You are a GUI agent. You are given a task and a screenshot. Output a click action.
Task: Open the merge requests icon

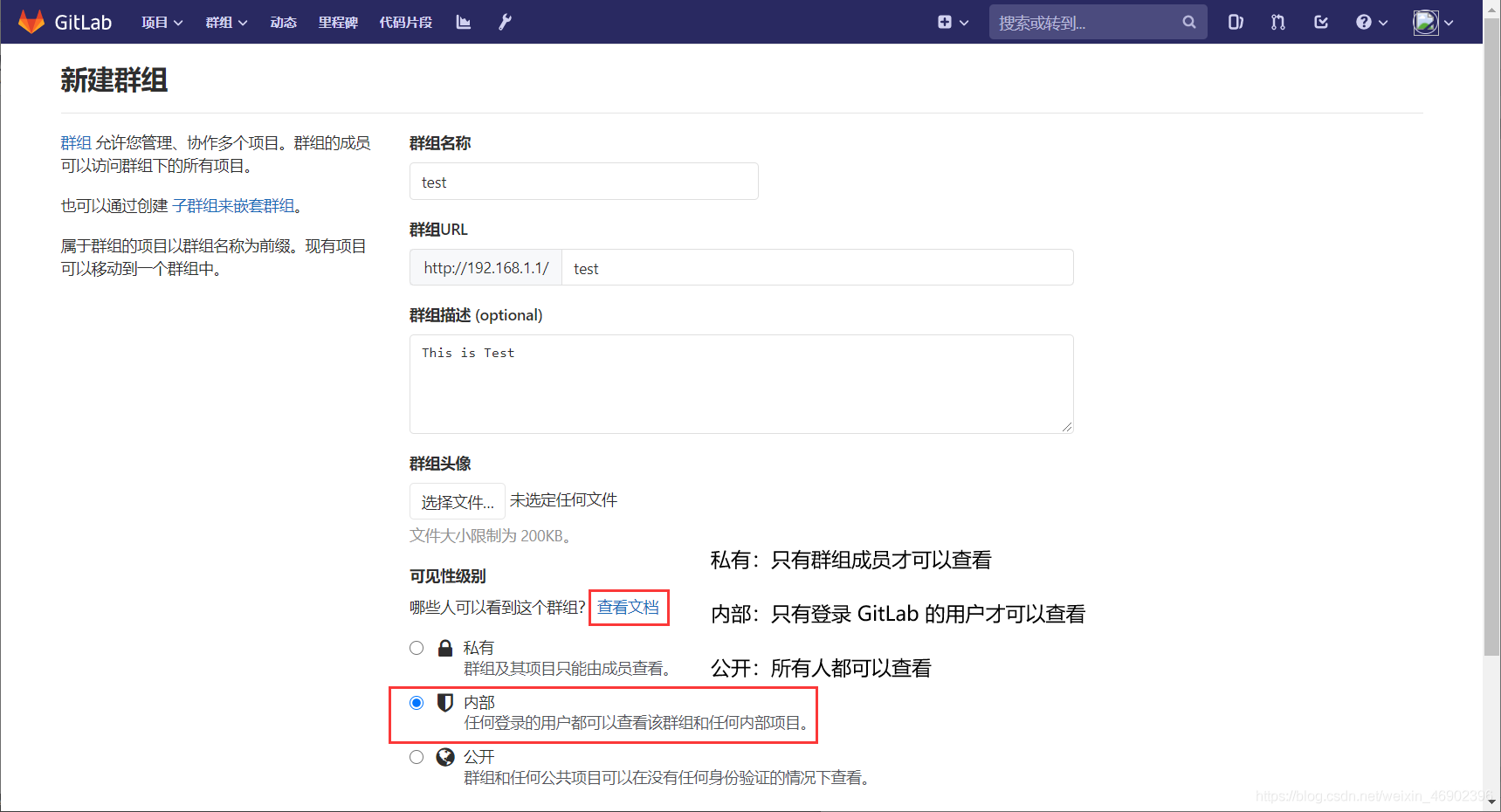[1278, 22]
